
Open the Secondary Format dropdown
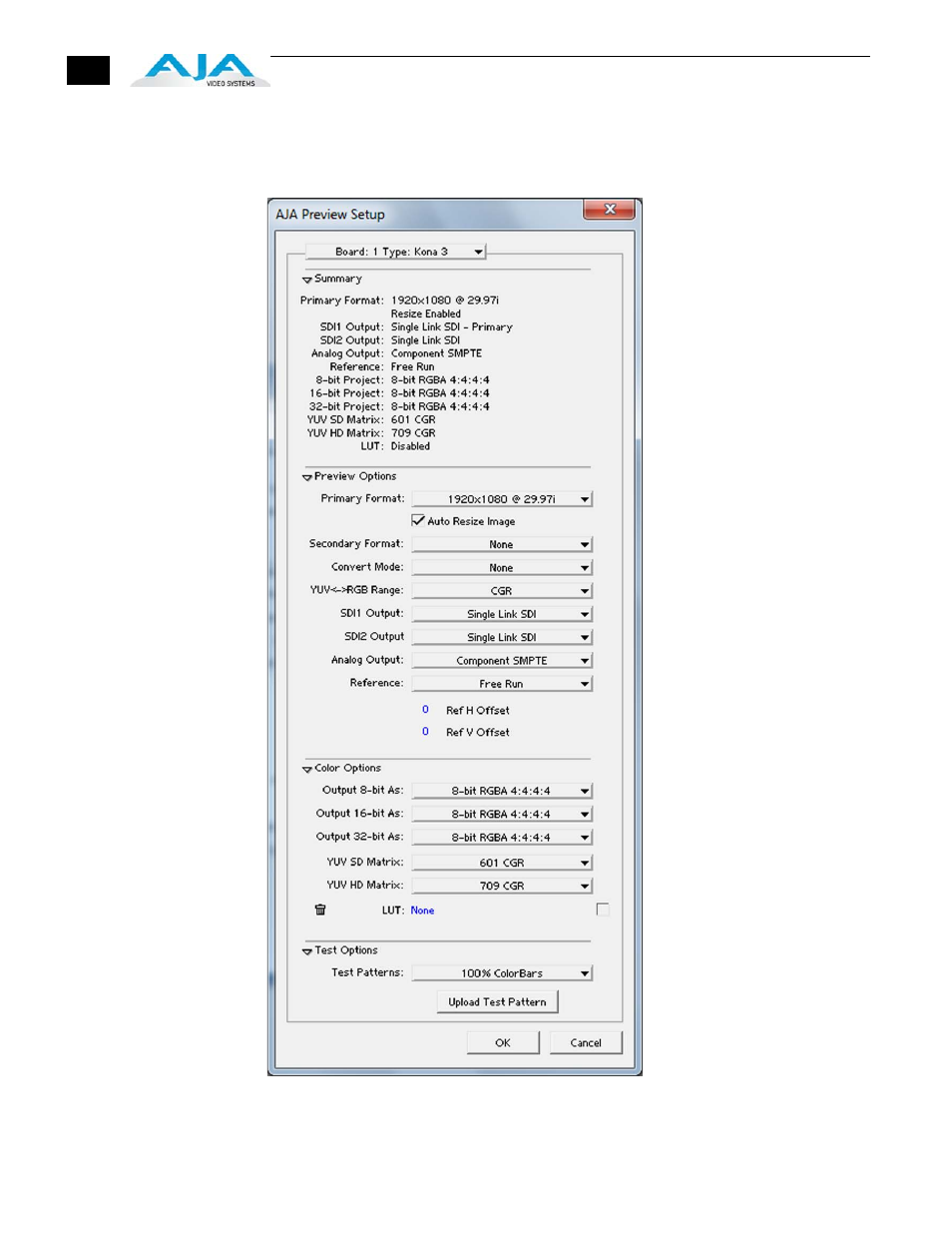502,545
